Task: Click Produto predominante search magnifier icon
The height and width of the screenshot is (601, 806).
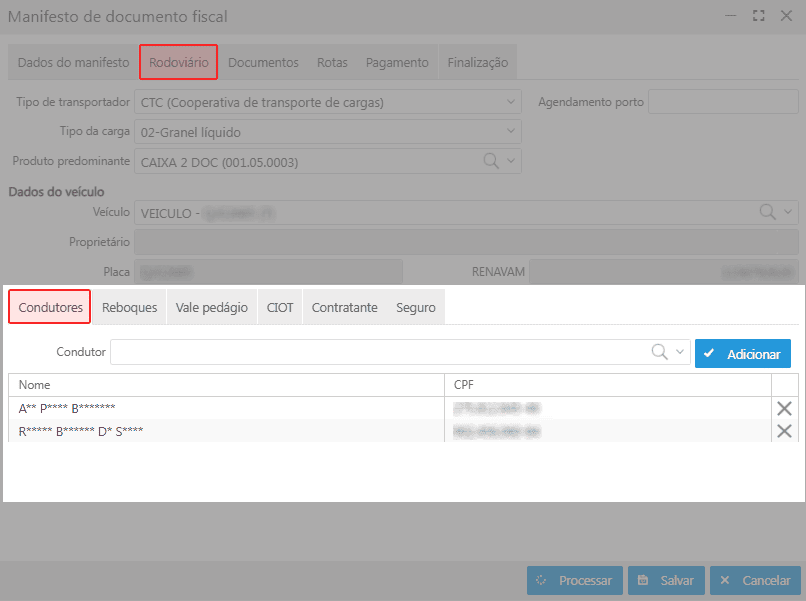Action: click(x=492, y=160)
